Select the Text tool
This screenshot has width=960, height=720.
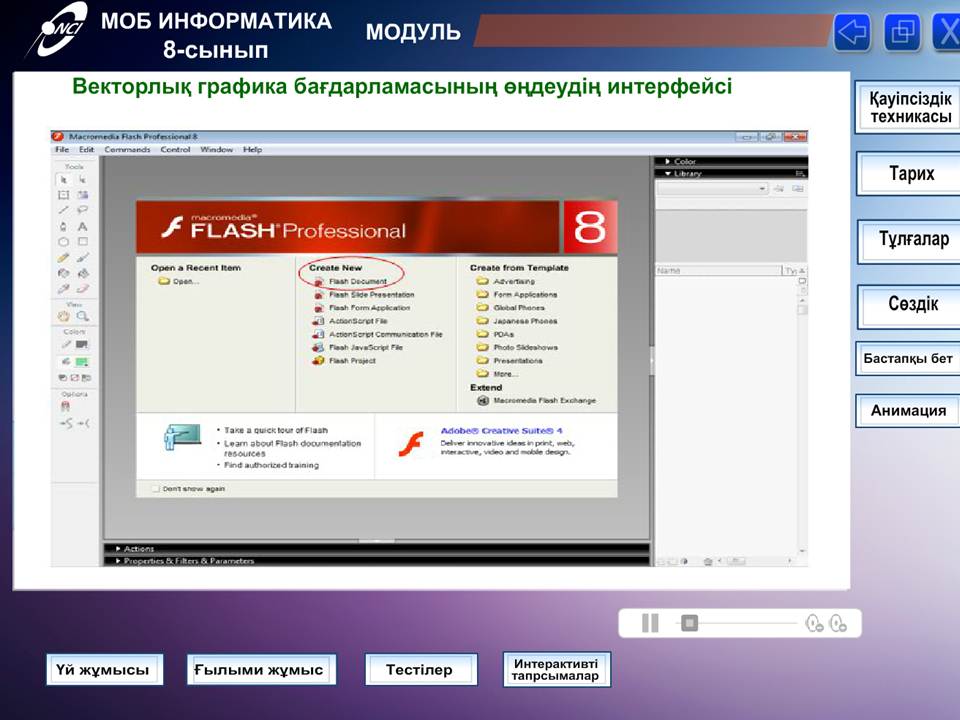[x=83, y=227]
